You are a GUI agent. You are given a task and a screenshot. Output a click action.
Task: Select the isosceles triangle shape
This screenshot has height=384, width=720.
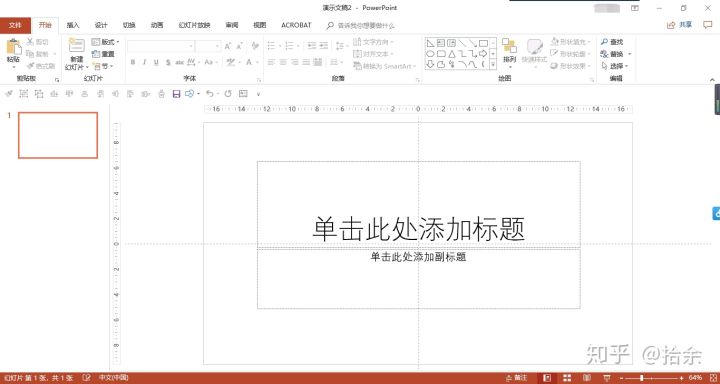[451, 54]
